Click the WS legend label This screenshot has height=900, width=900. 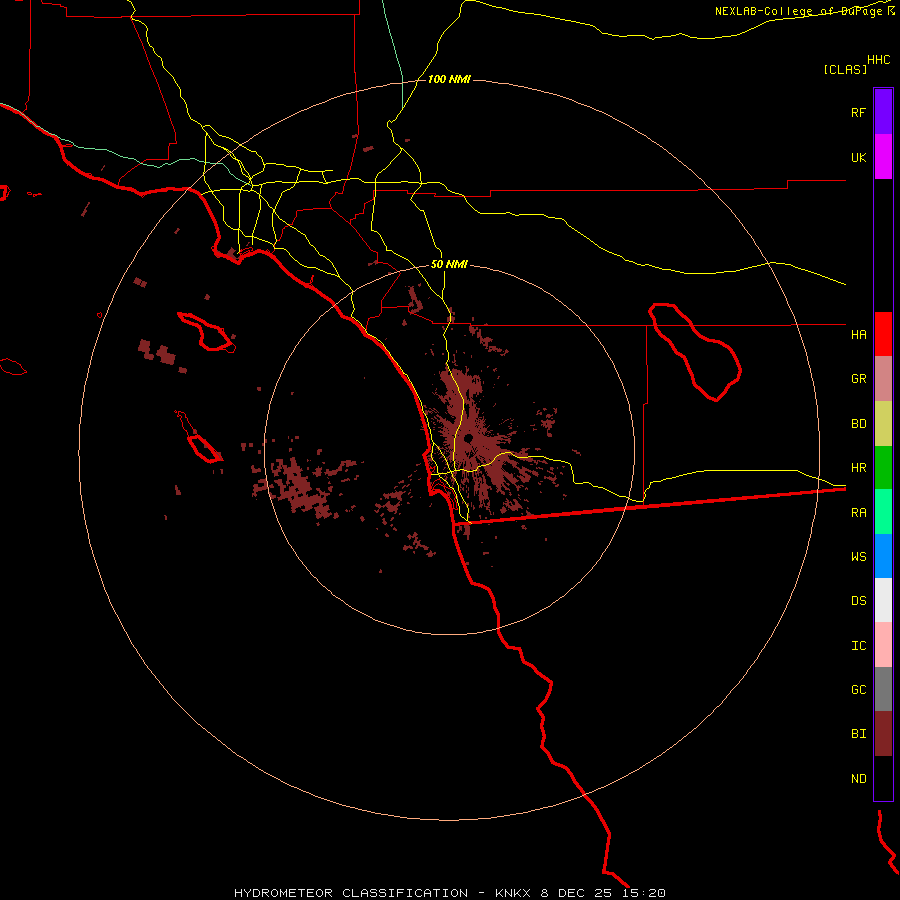coord(858,557)
